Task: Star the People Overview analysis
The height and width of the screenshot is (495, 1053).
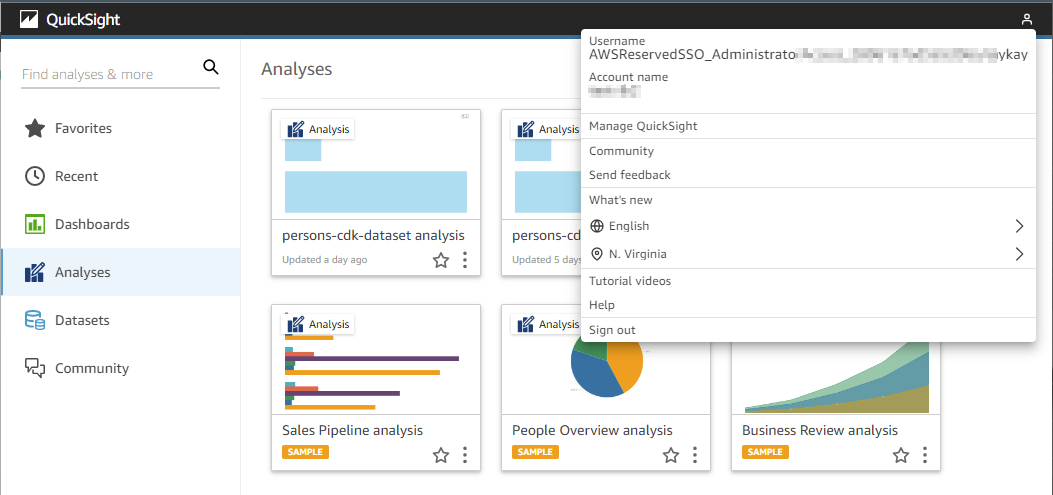Action: coord(671,455)
